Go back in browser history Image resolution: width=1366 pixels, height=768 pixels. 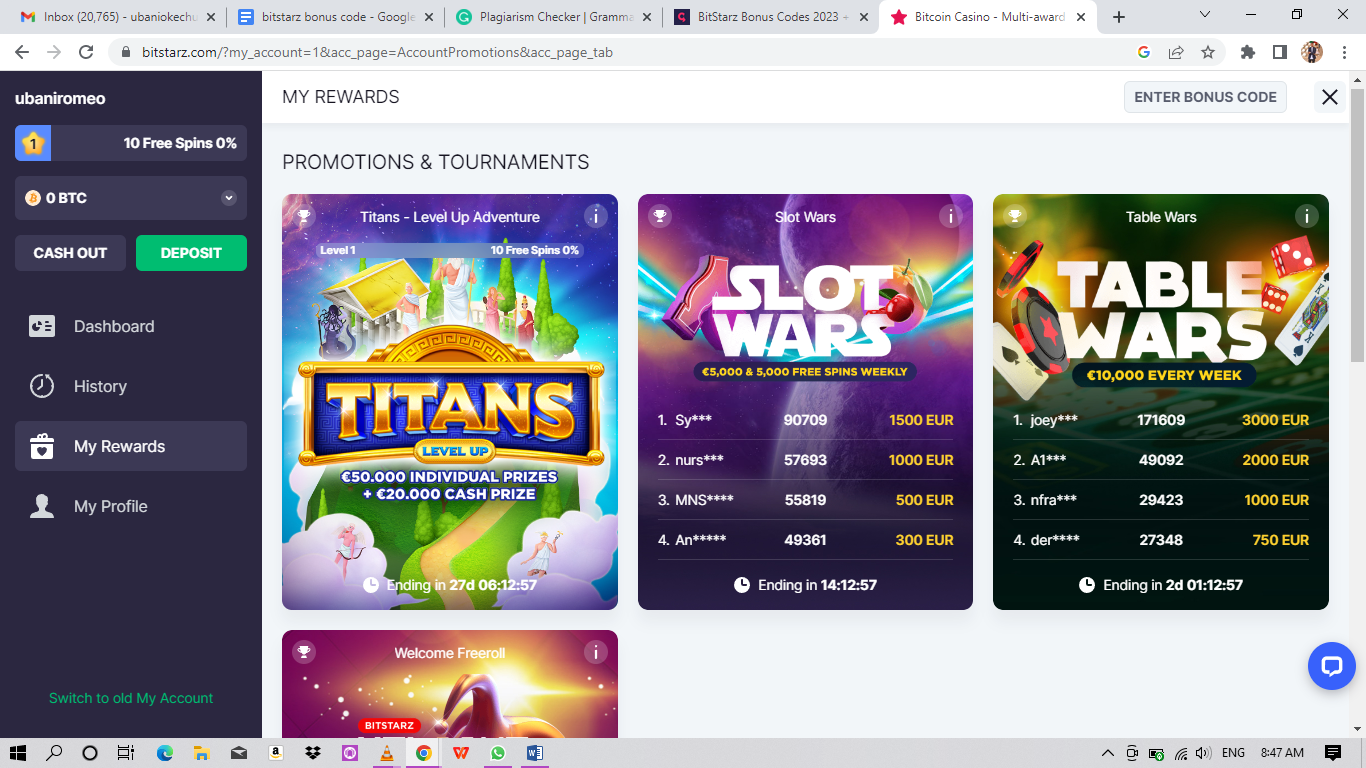coord(23,52)
